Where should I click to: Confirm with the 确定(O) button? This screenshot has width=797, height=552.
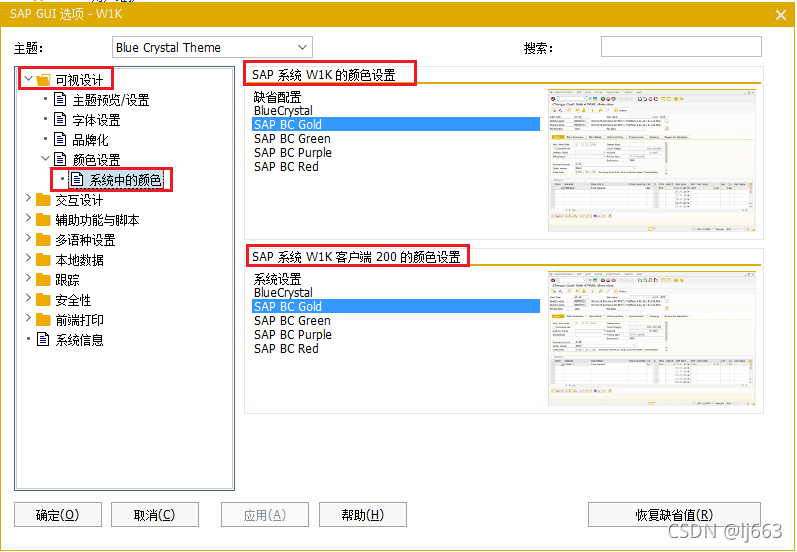click(x=57, y=514)
